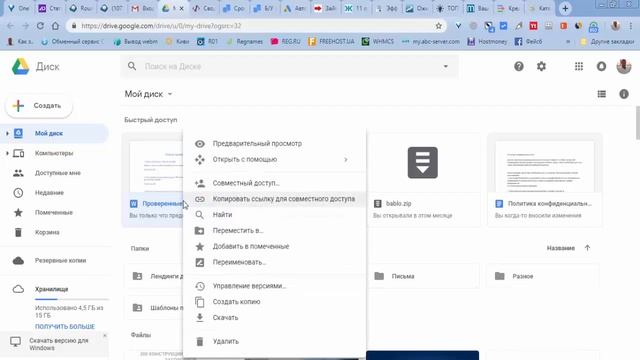Expand the Мой диск tree arrow
640x360 pixels.
(7, 133)
